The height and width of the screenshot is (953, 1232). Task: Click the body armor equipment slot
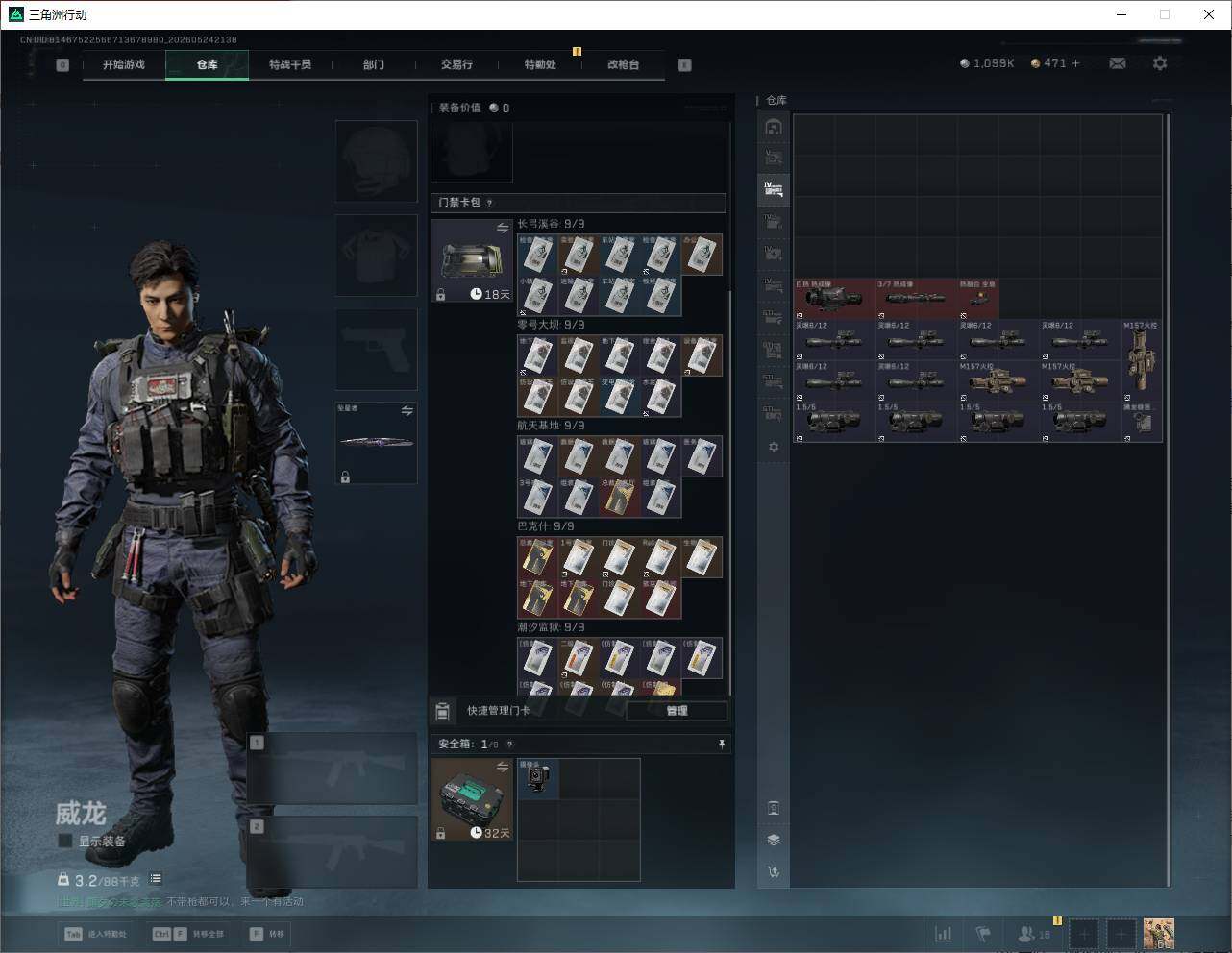tap(376, 255)
